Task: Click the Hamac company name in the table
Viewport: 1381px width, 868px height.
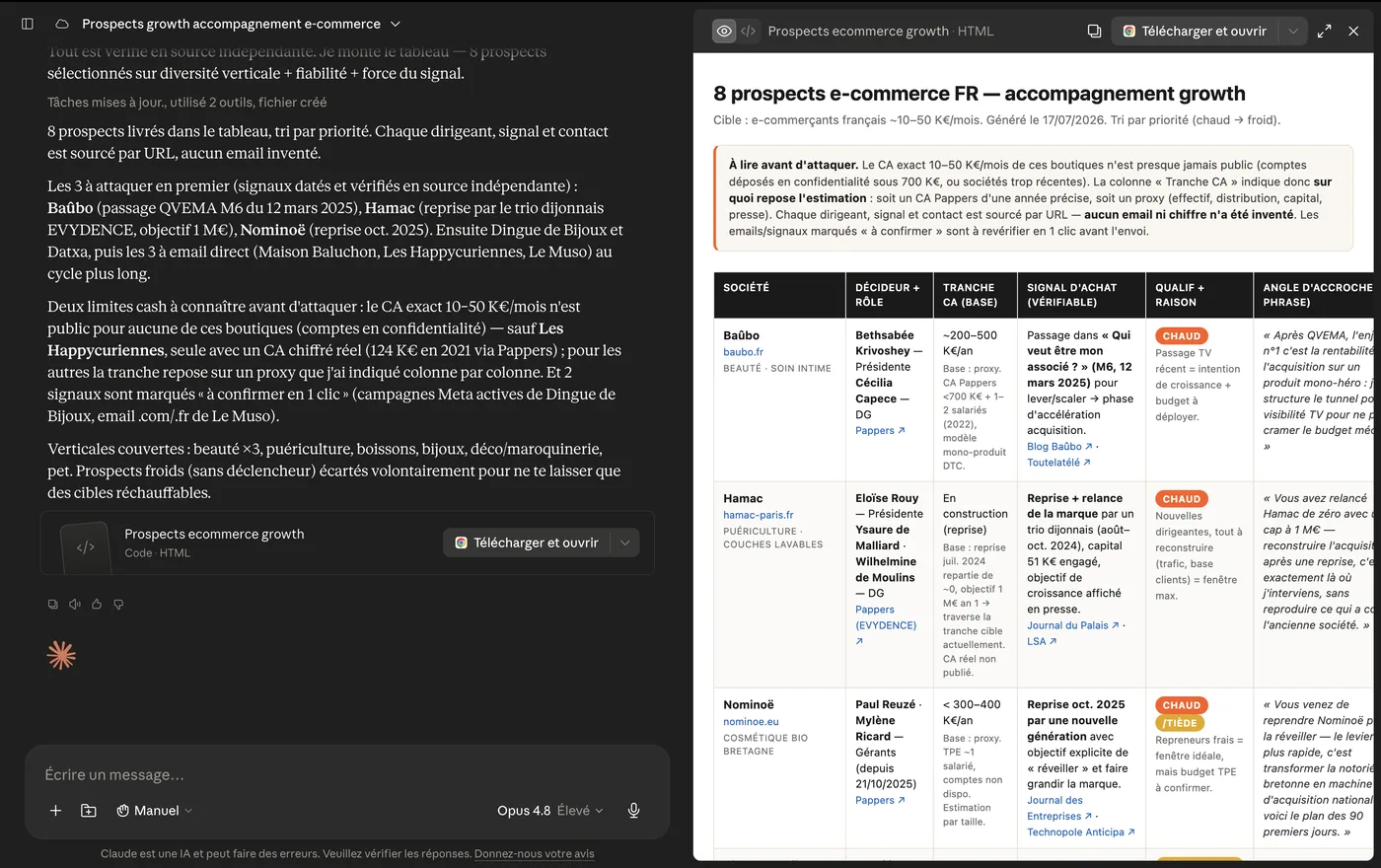Action: pyautogui.click(x=743, y=498)
